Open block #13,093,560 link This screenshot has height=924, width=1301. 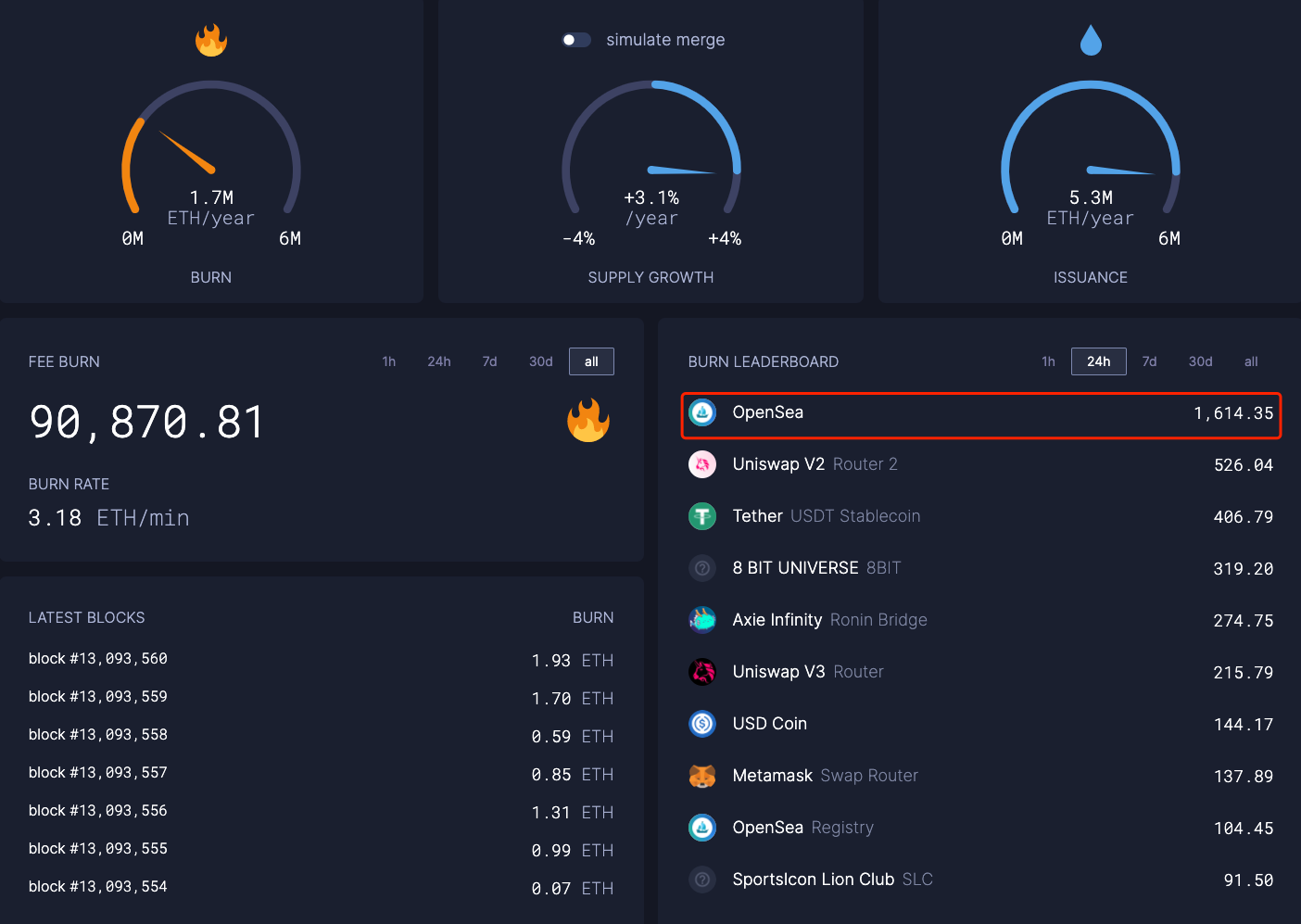[x=98, y=659]
